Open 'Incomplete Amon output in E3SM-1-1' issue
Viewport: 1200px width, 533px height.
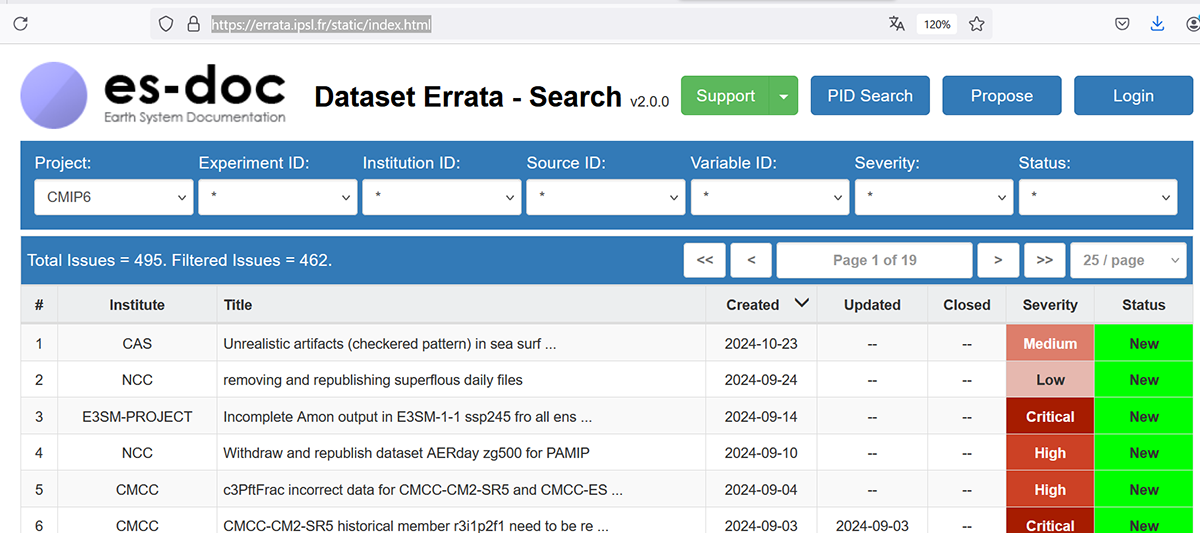(x=407, y=417)
